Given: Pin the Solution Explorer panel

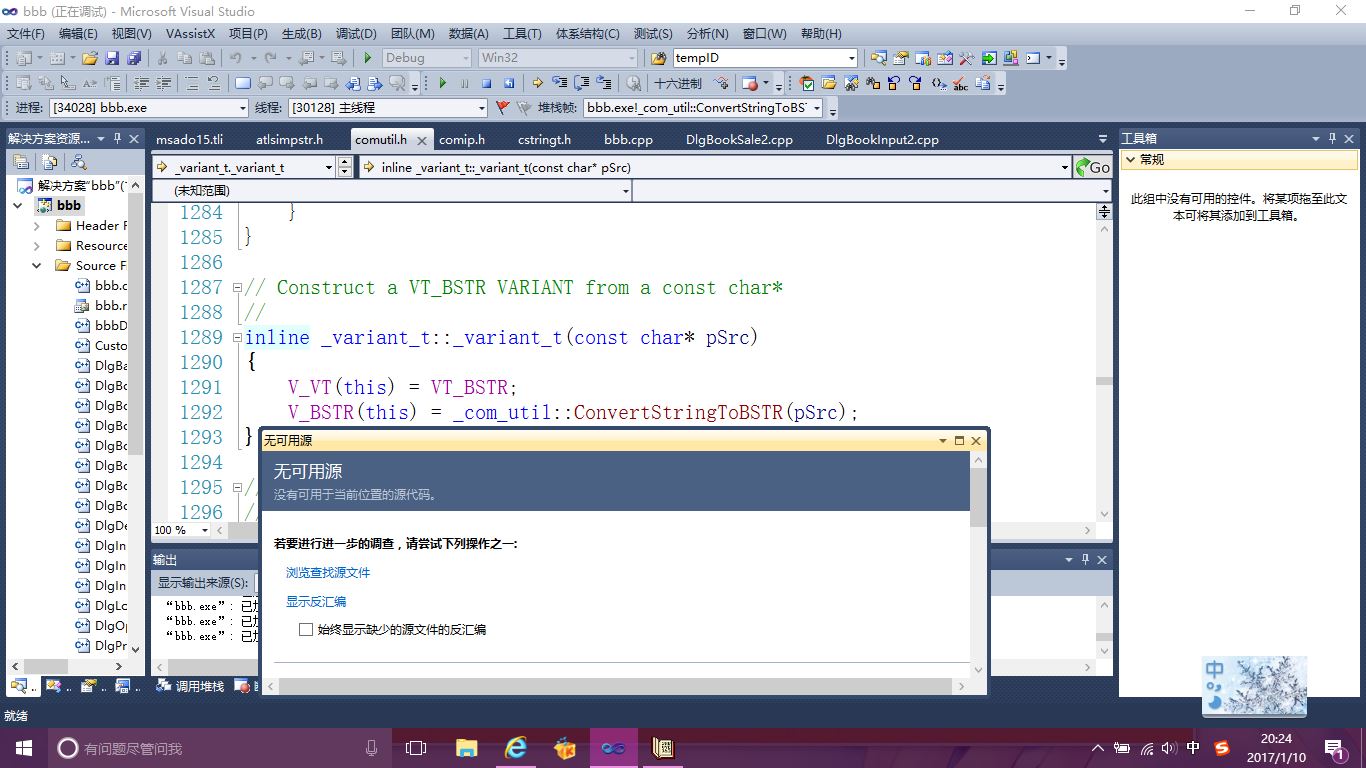Looking at the screenshot, I should click(117, 138).
